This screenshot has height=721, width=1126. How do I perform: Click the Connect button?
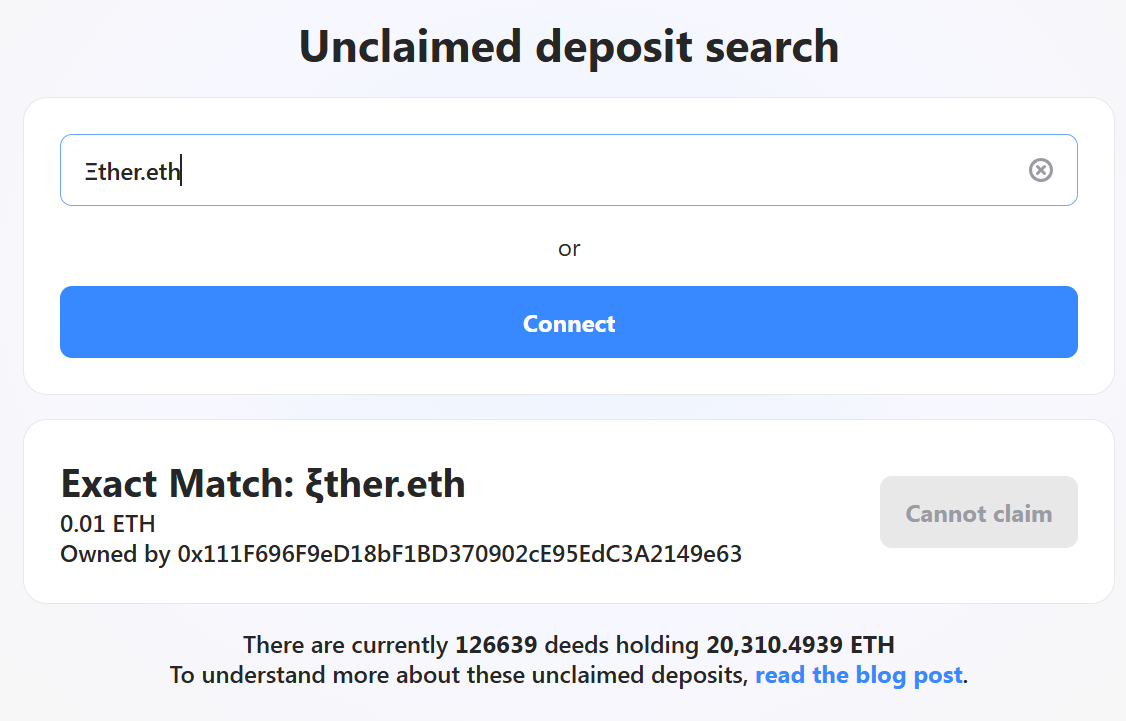coord(568,323)
